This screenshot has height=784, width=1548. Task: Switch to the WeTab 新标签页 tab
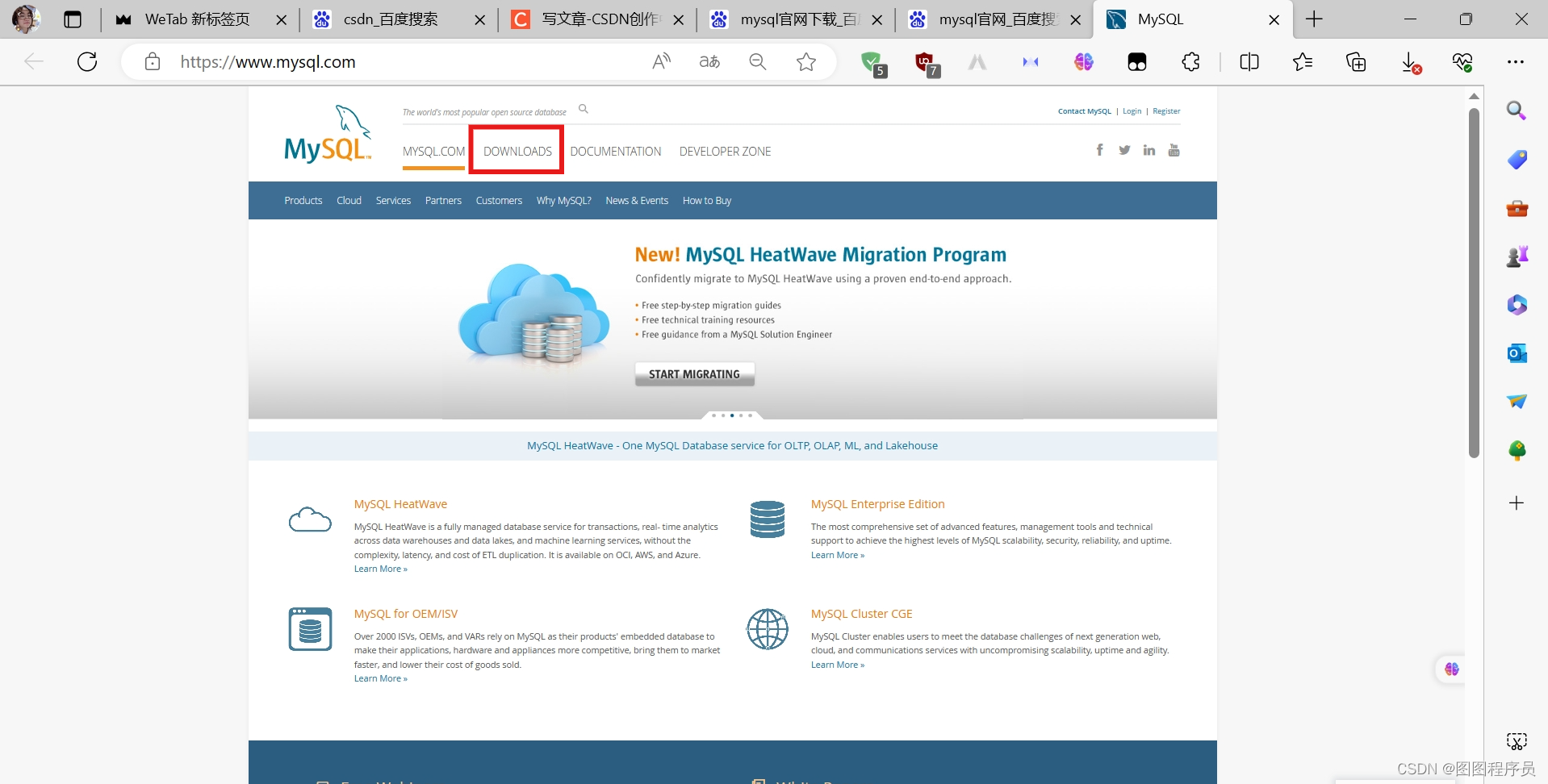click(198, 19)
